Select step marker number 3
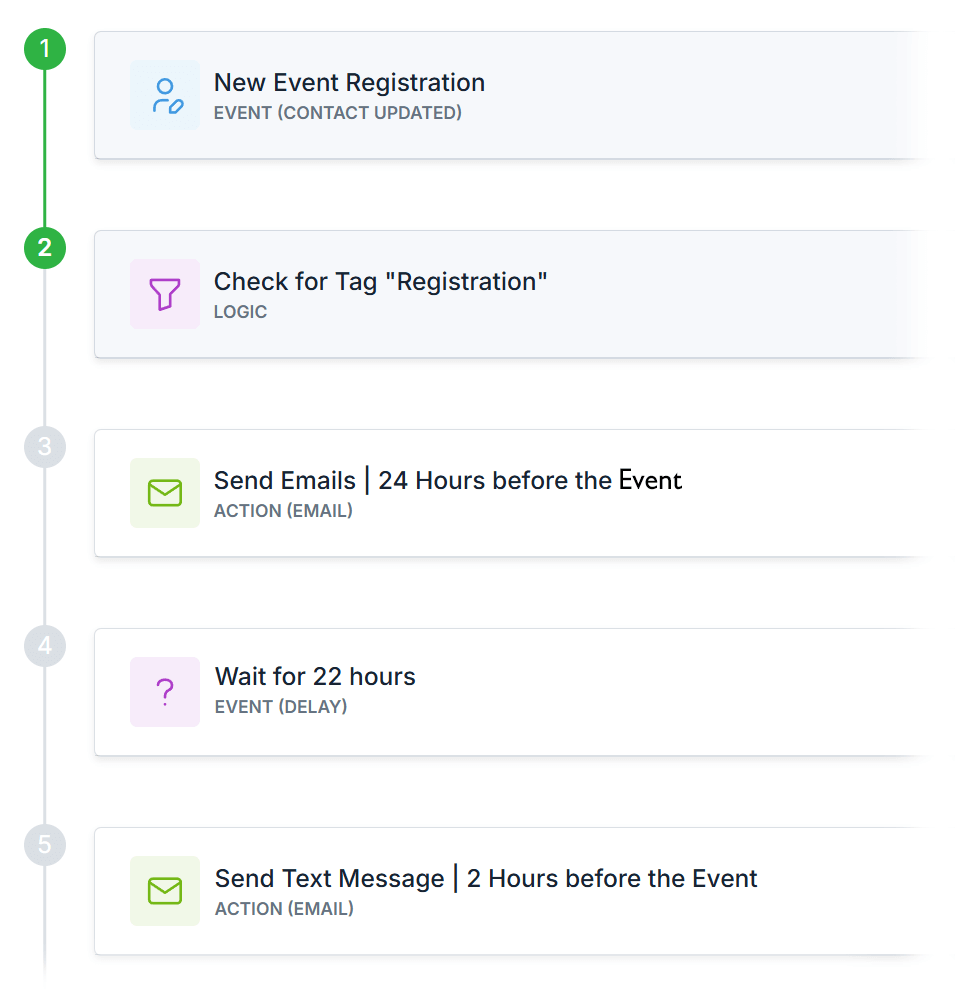Viewport: 955px width, 997px height. point(45,447)
